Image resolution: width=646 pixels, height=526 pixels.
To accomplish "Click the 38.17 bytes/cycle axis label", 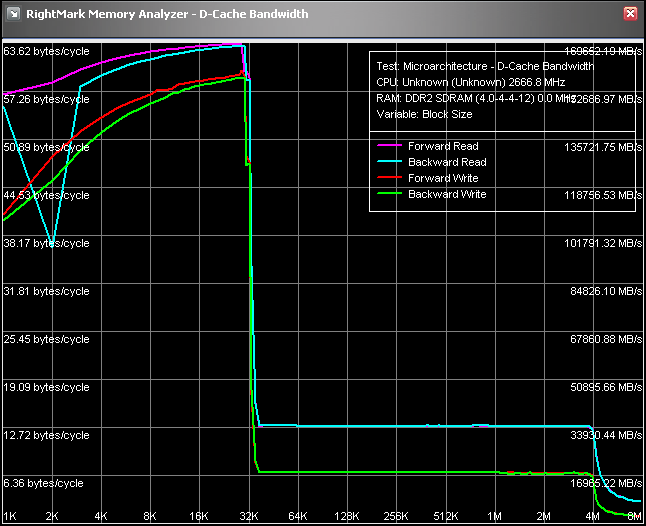I will coord(47,243).
